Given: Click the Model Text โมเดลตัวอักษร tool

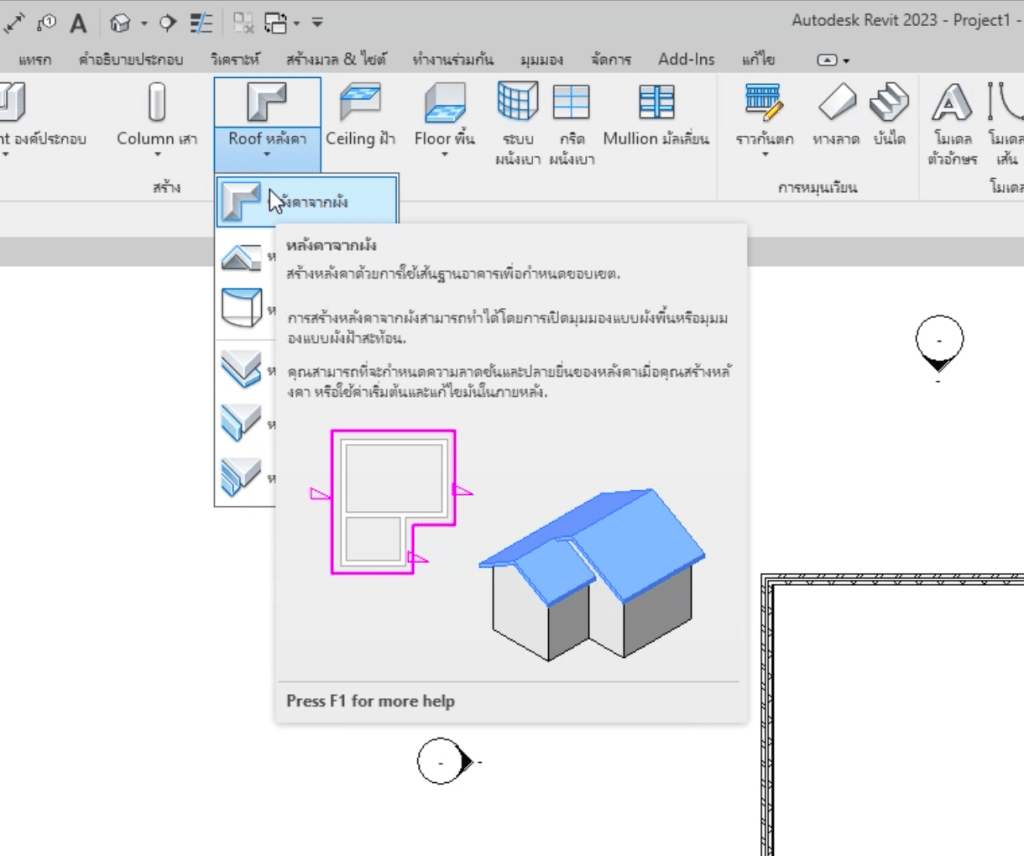Looking at the screenshot, I should (952, 115).
